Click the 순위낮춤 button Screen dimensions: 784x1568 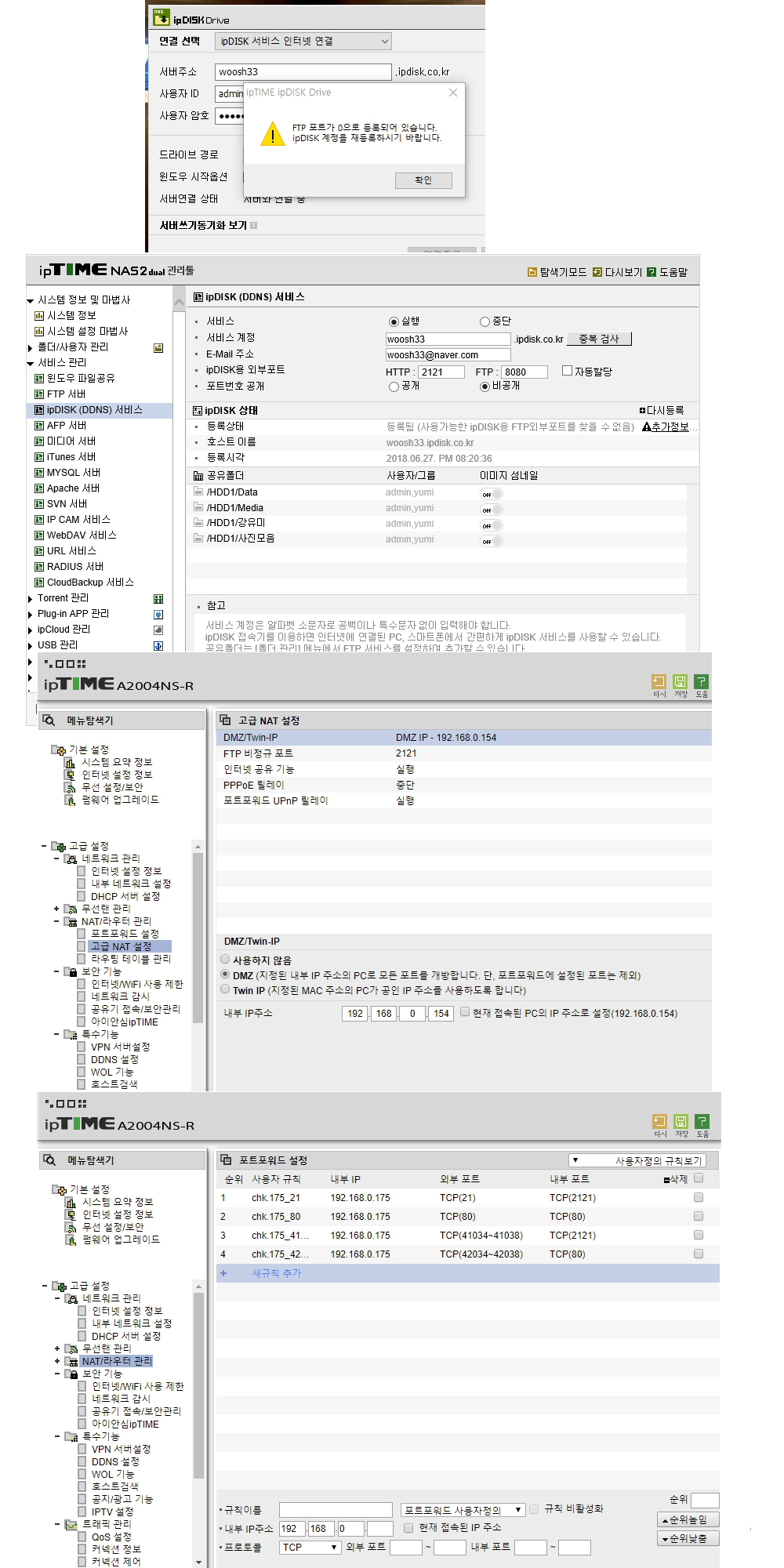[688, 1538]
